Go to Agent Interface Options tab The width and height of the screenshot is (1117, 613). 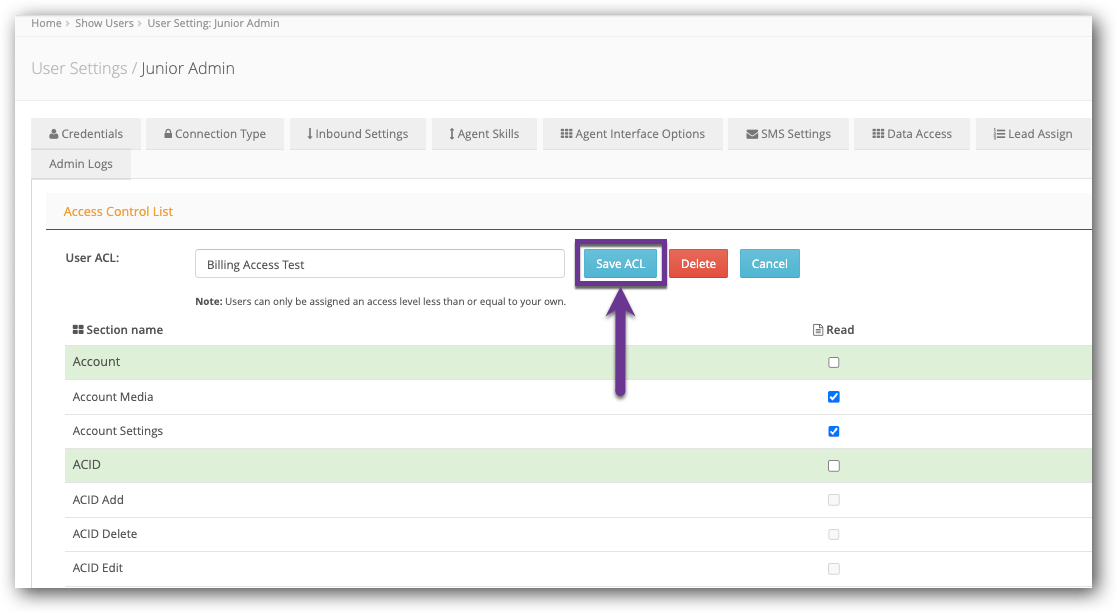[632, 134]
